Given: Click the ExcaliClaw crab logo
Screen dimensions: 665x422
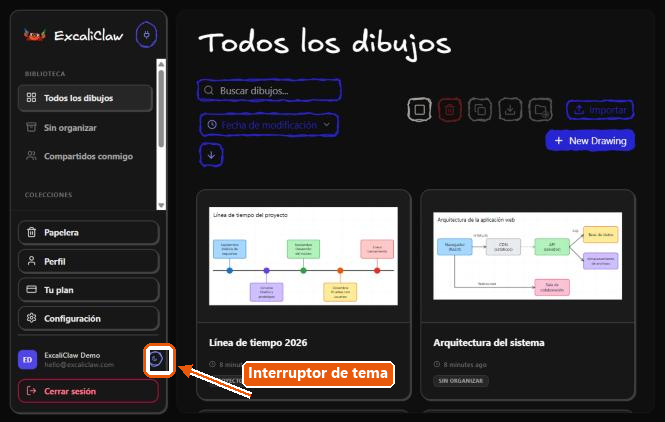Looking at the screenshot, I should click(35, 35).
